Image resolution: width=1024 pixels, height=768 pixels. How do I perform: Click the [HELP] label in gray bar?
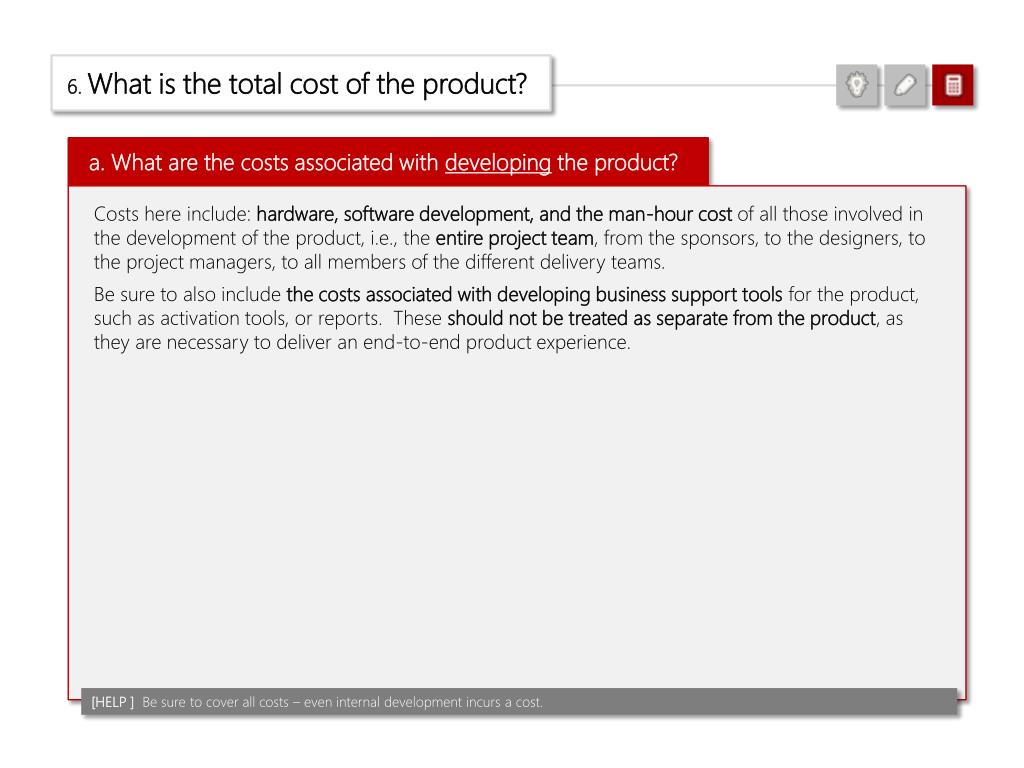point(112,702)
